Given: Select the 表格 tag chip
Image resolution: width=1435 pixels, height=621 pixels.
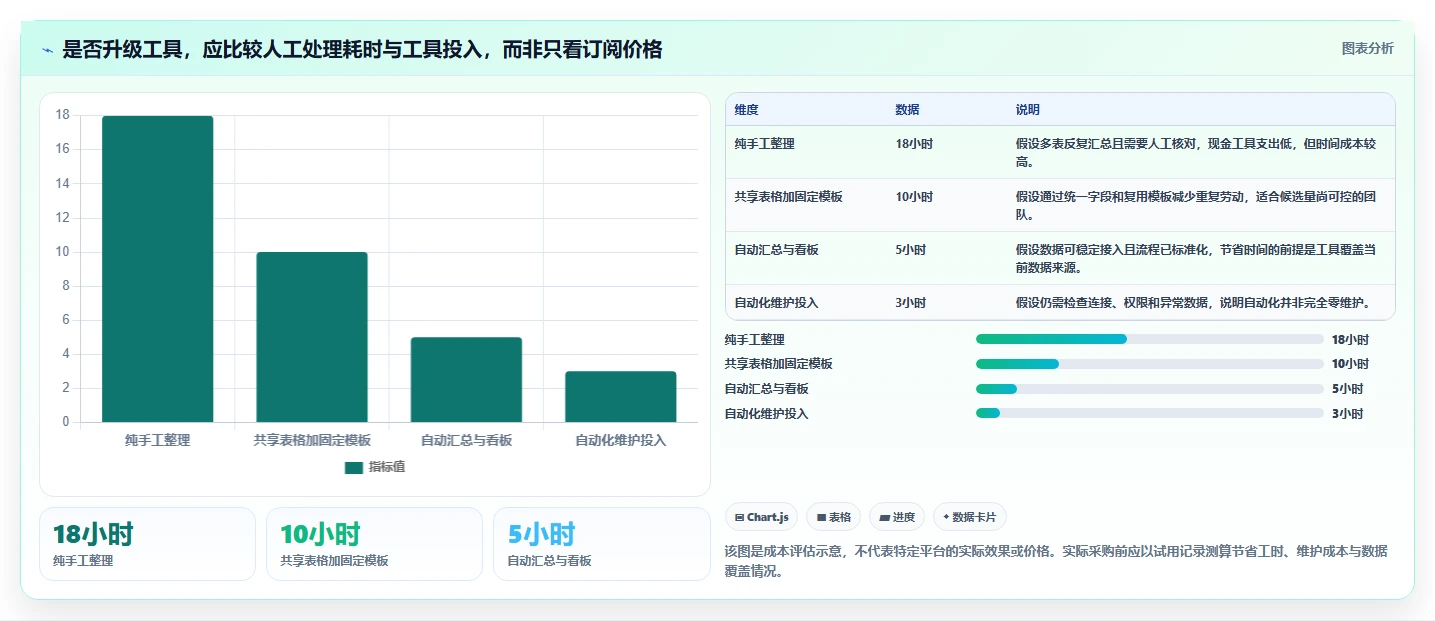Looking at the screenshot, I should click(x=833, y=517).
